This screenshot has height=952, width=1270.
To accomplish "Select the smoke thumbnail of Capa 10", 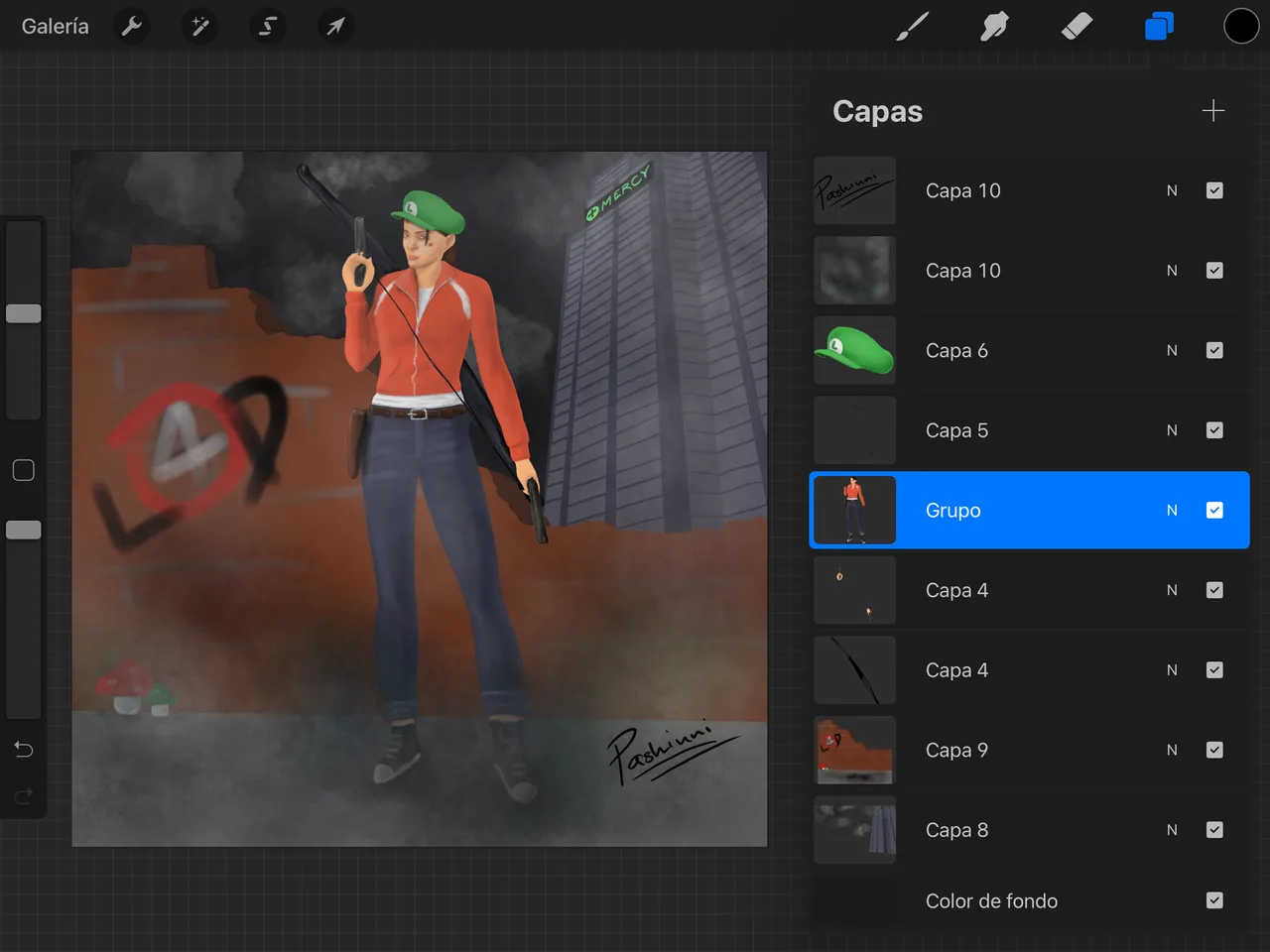I will 854,270.
